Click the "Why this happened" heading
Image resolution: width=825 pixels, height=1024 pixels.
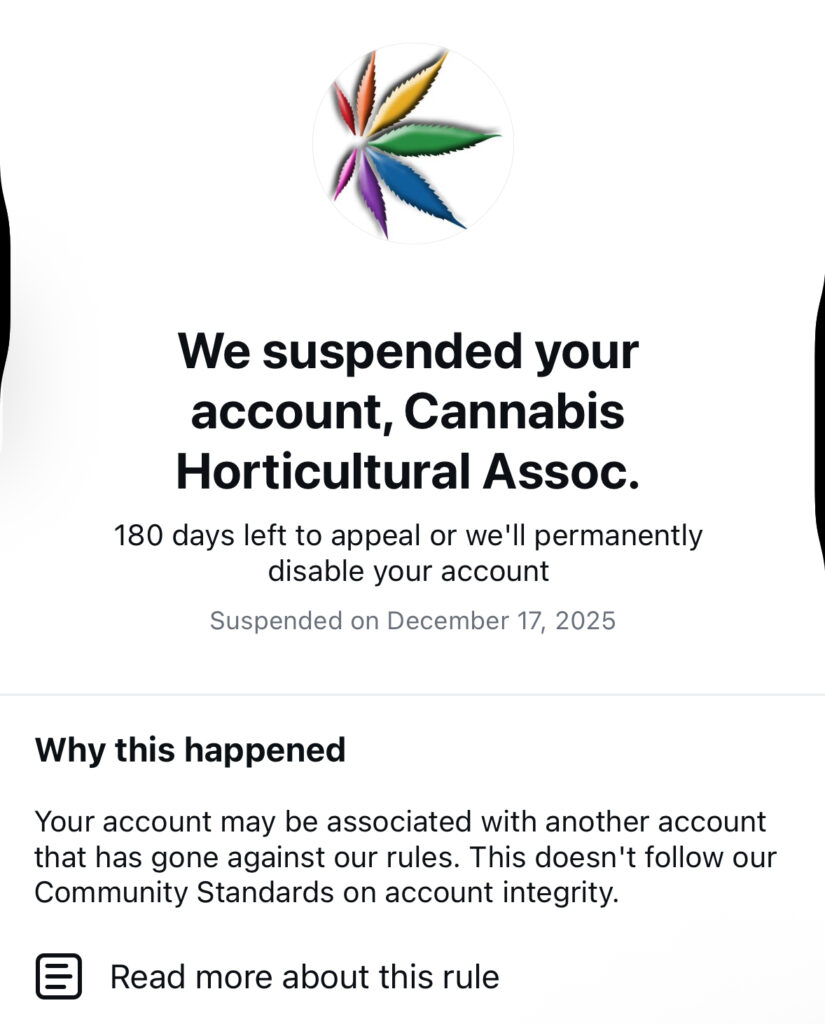[x=190, y=749]
